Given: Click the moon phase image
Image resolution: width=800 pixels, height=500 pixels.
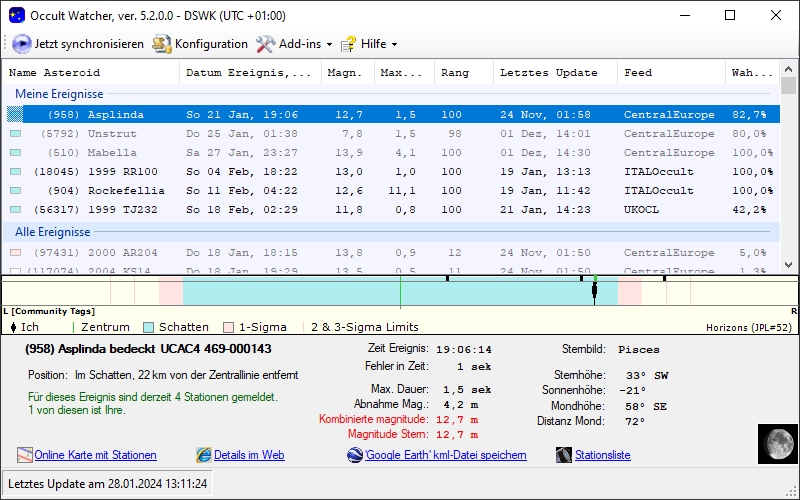Looking at the screenshot, I should pyautogui.click(x=775, y=442).
